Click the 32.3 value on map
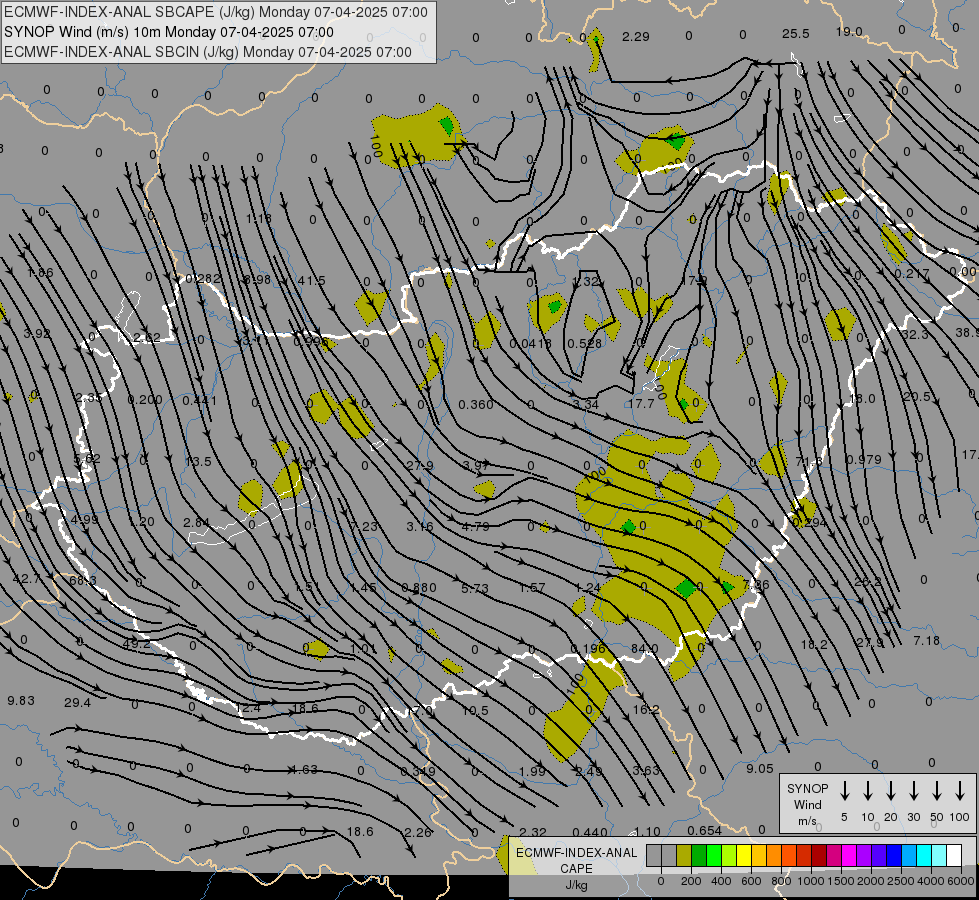The image size is (979, 900). click(915, 335)
